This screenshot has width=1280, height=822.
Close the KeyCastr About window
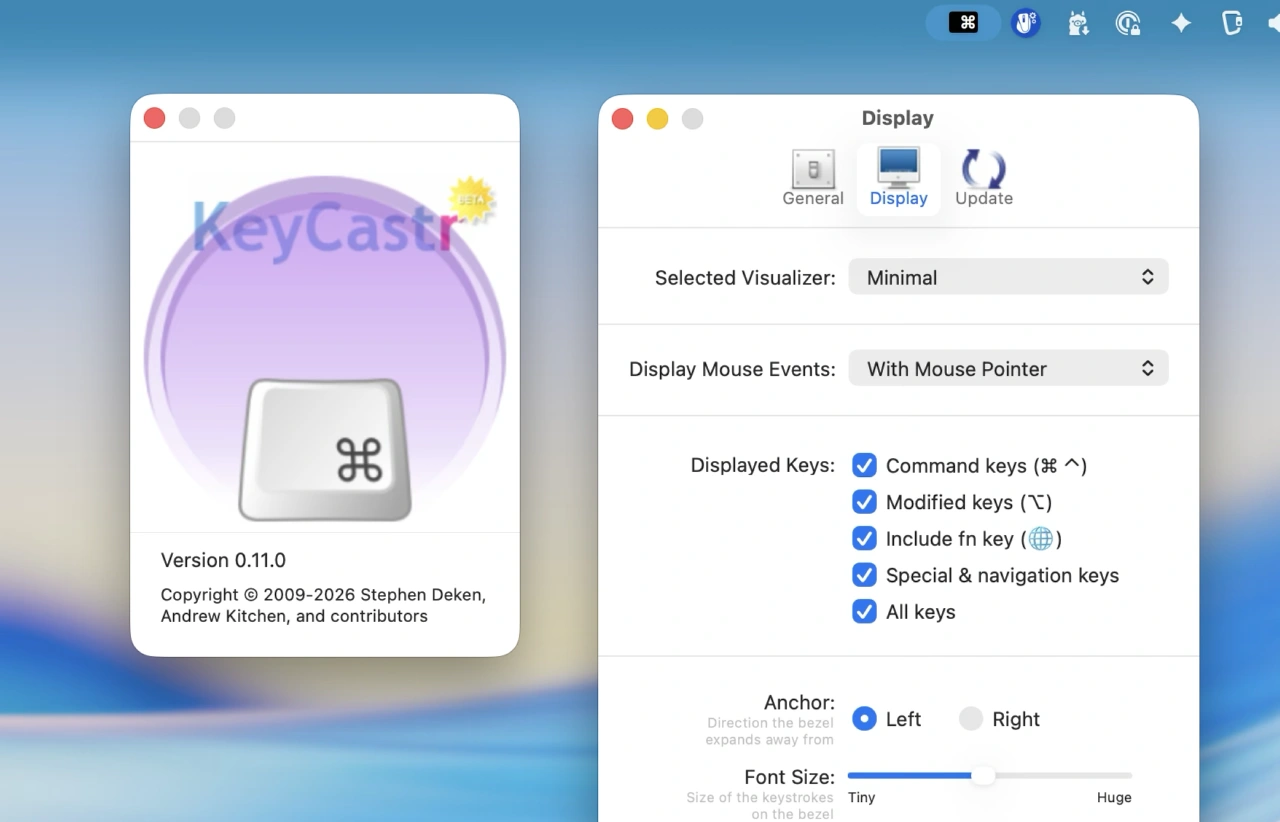154,118
